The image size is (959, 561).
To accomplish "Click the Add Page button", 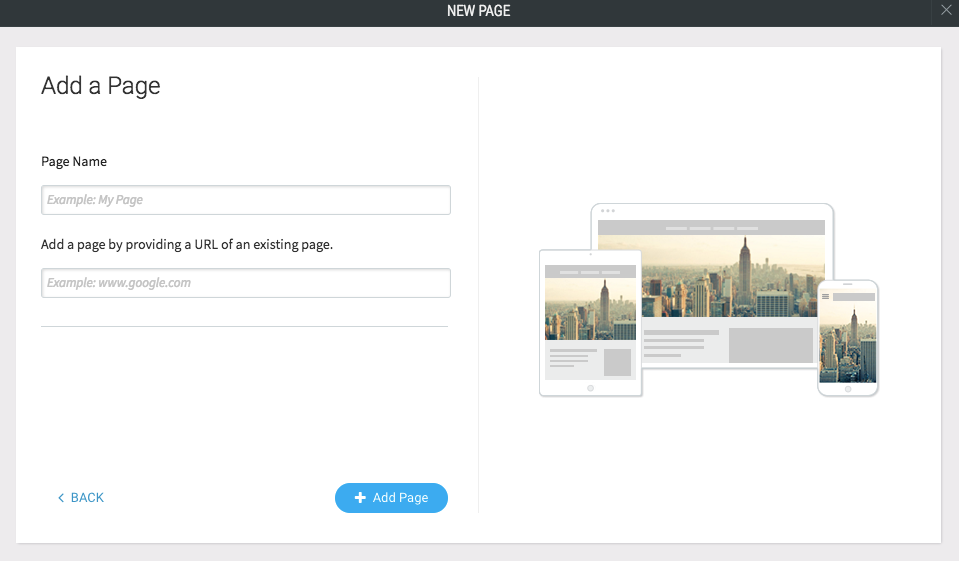I will point(391,498).
